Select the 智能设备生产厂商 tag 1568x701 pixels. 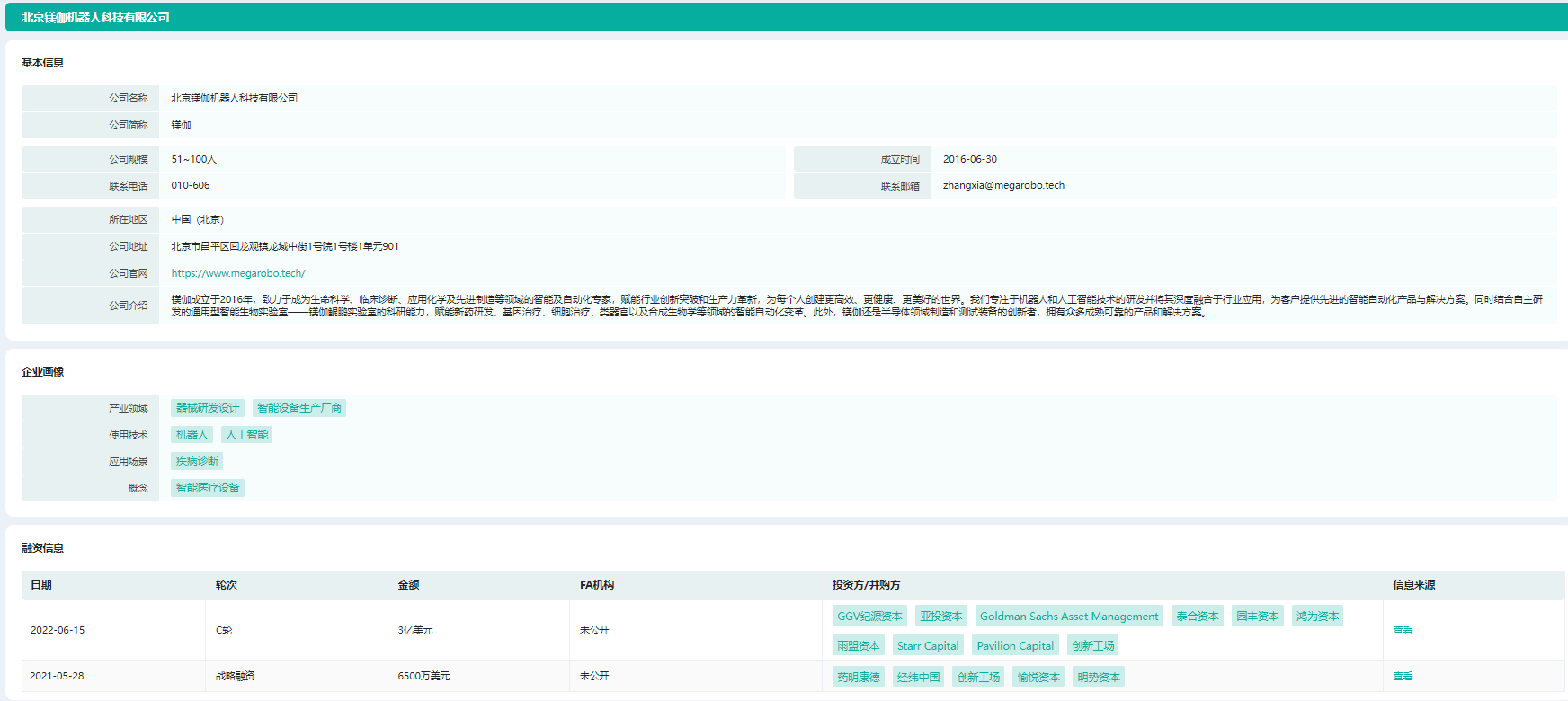[299, 408]
